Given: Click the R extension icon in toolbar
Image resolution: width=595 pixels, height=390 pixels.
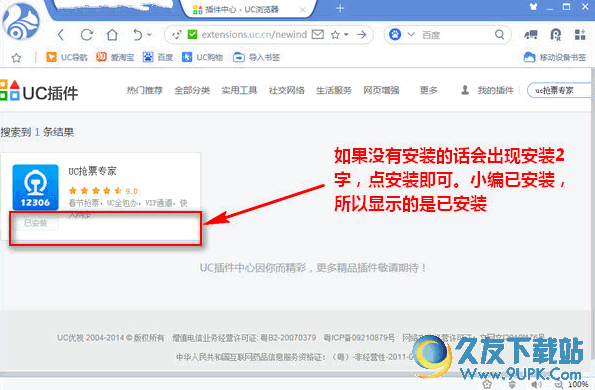Looking at the screenshot, I should point(556,35).
